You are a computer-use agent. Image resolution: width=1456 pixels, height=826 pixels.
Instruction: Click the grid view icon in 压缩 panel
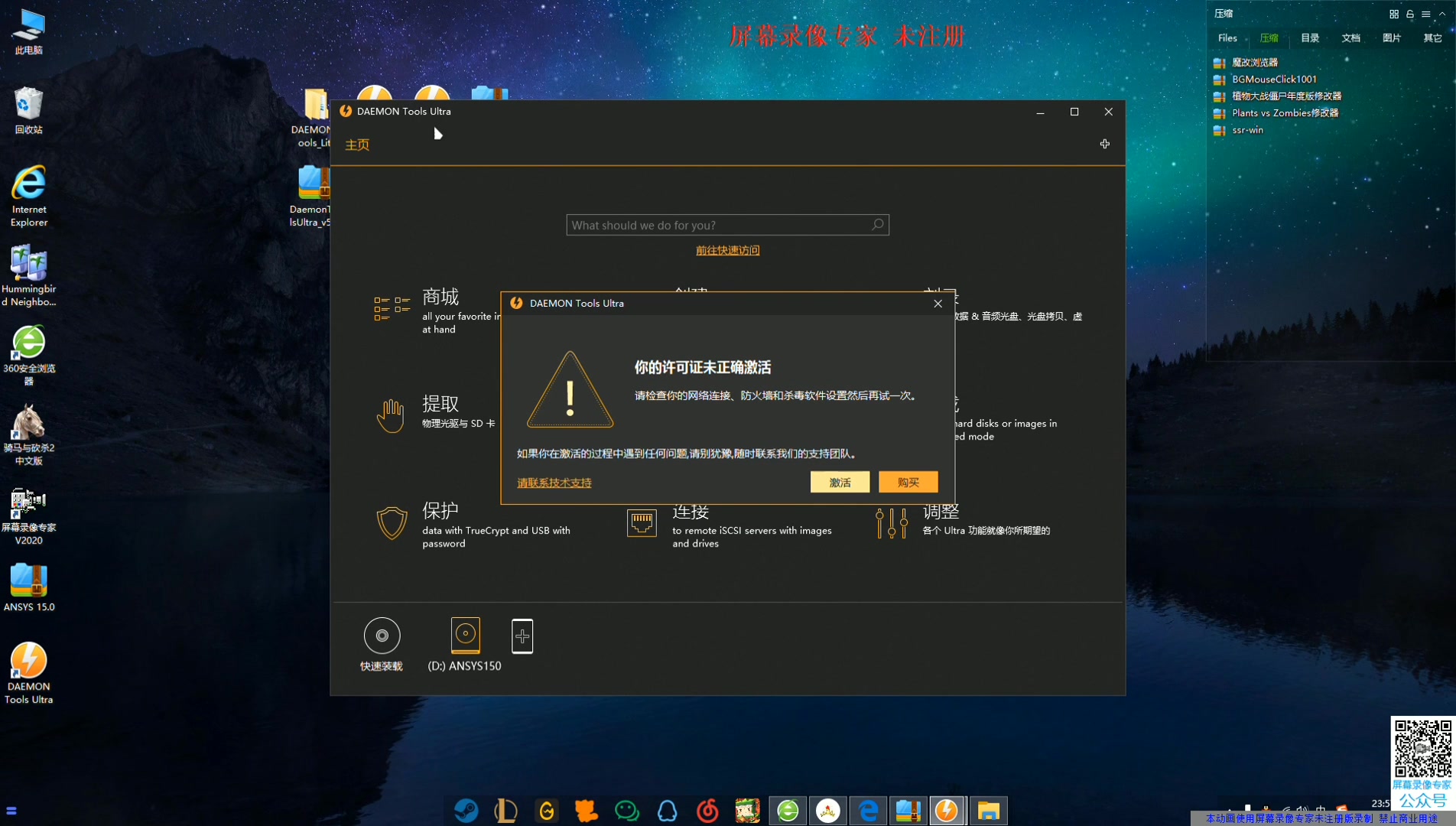click(1394, 14)
